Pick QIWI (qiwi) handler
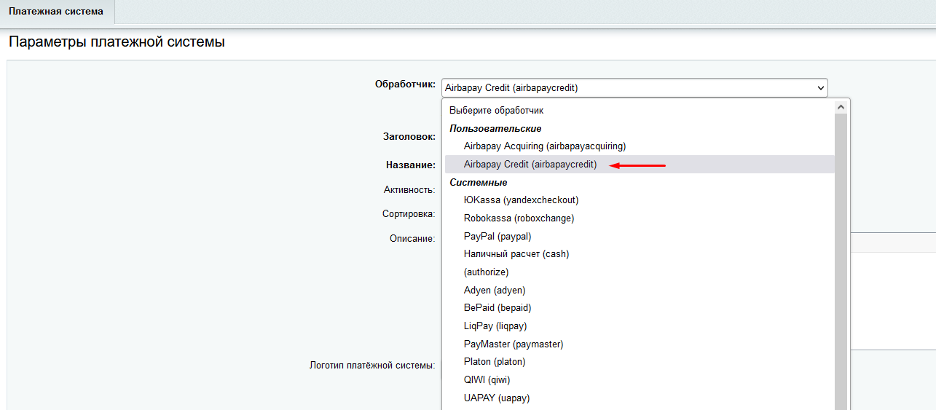The height and width of the screenshot is (410, 936). [x=639, y=380]
